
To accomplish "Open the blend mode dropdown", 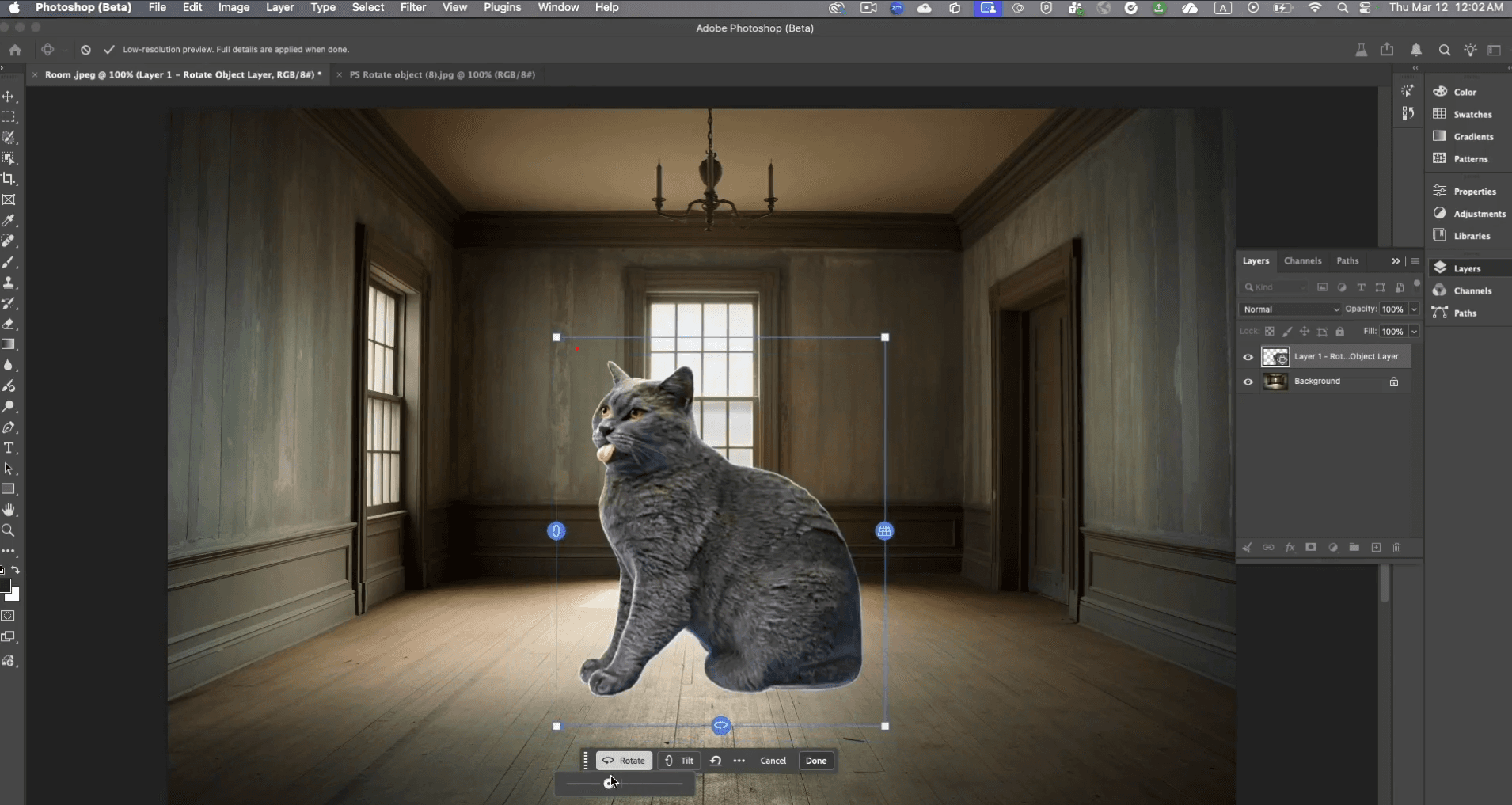I will (x=1289, y=309).
